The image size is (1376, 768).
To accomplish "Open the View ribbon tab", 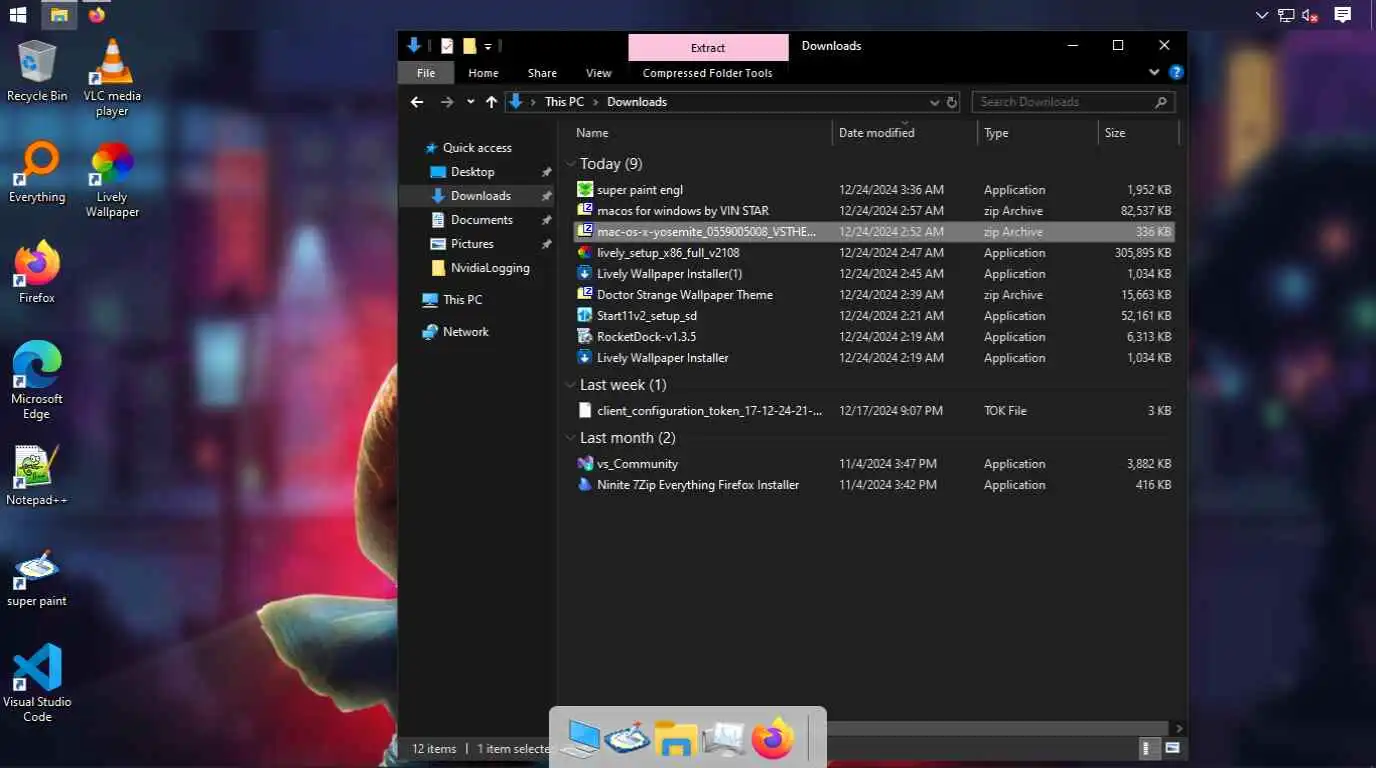I will point(599,73).
